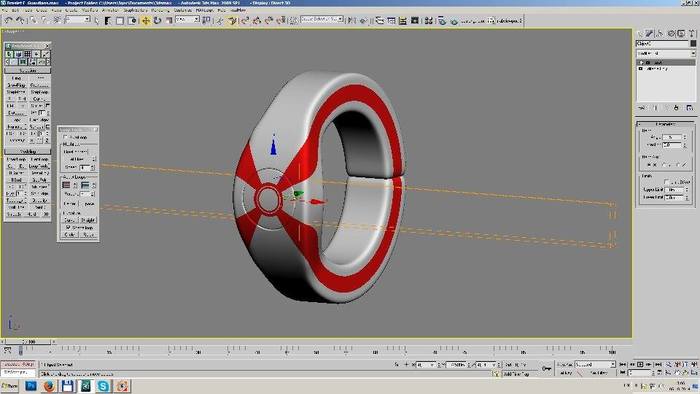Open the Modifier List dropdown

(666, 54)
